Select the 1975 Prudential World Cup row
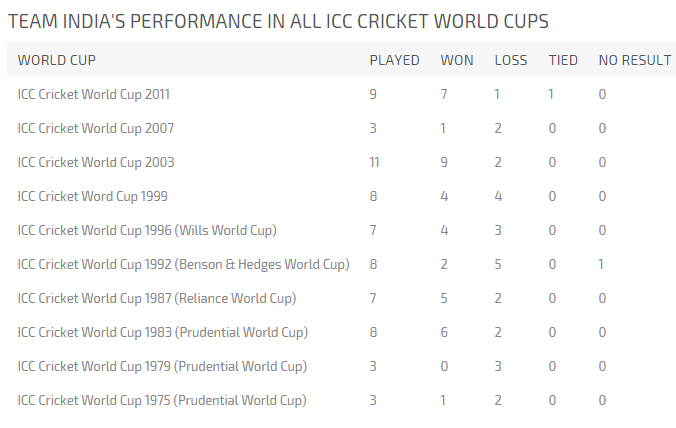The image size is (676, 428). [162, 400]
